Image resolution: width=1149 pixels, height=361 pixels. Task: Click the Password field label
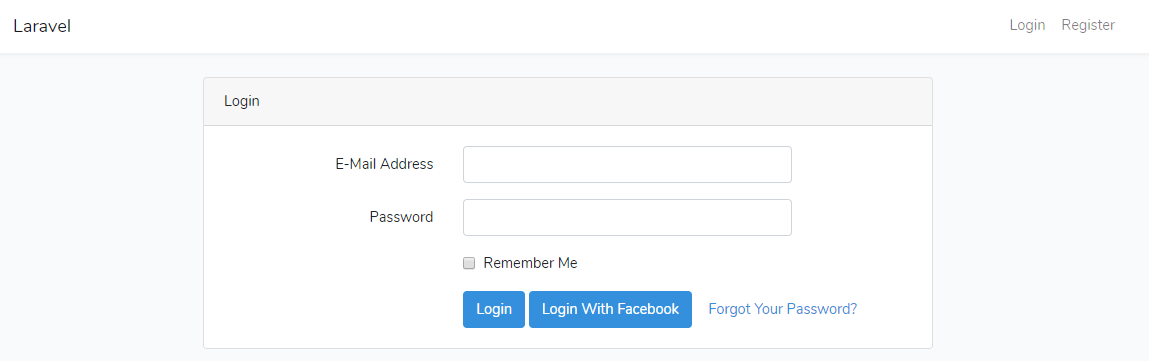(x=401, y=217)
